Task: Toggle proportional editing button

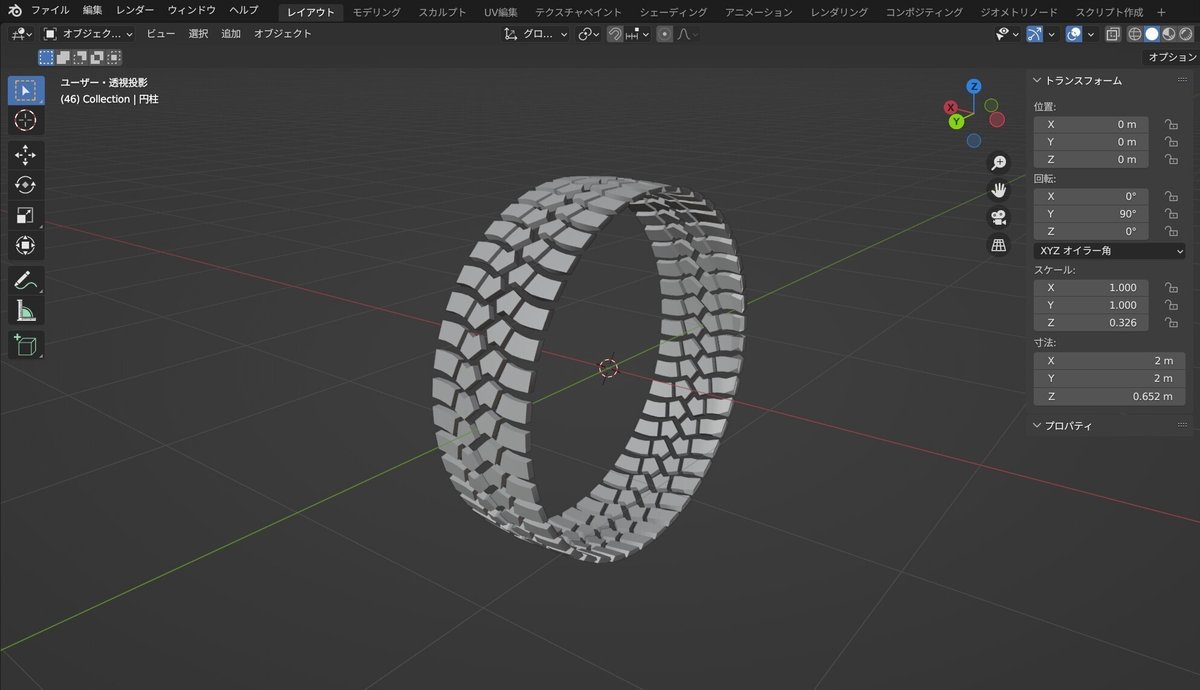Action: pos(665,34)
